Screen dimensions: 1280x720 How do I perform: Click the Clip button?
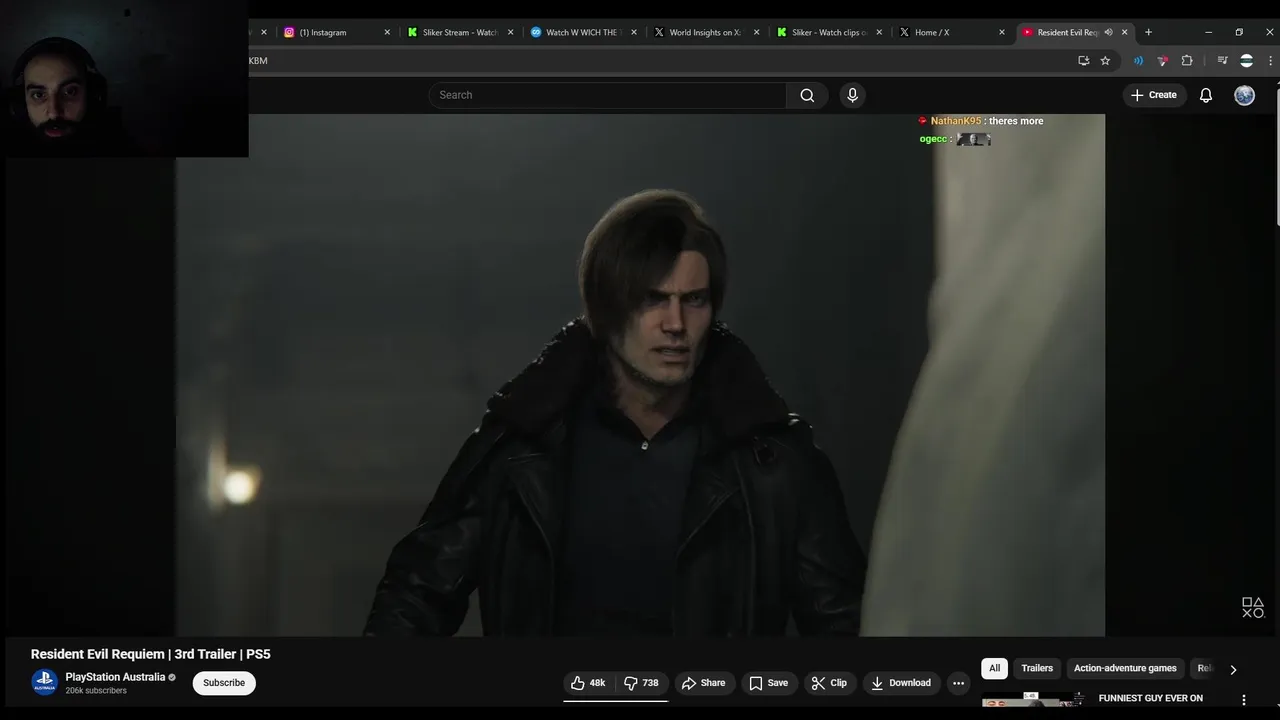tap(829, 683)
